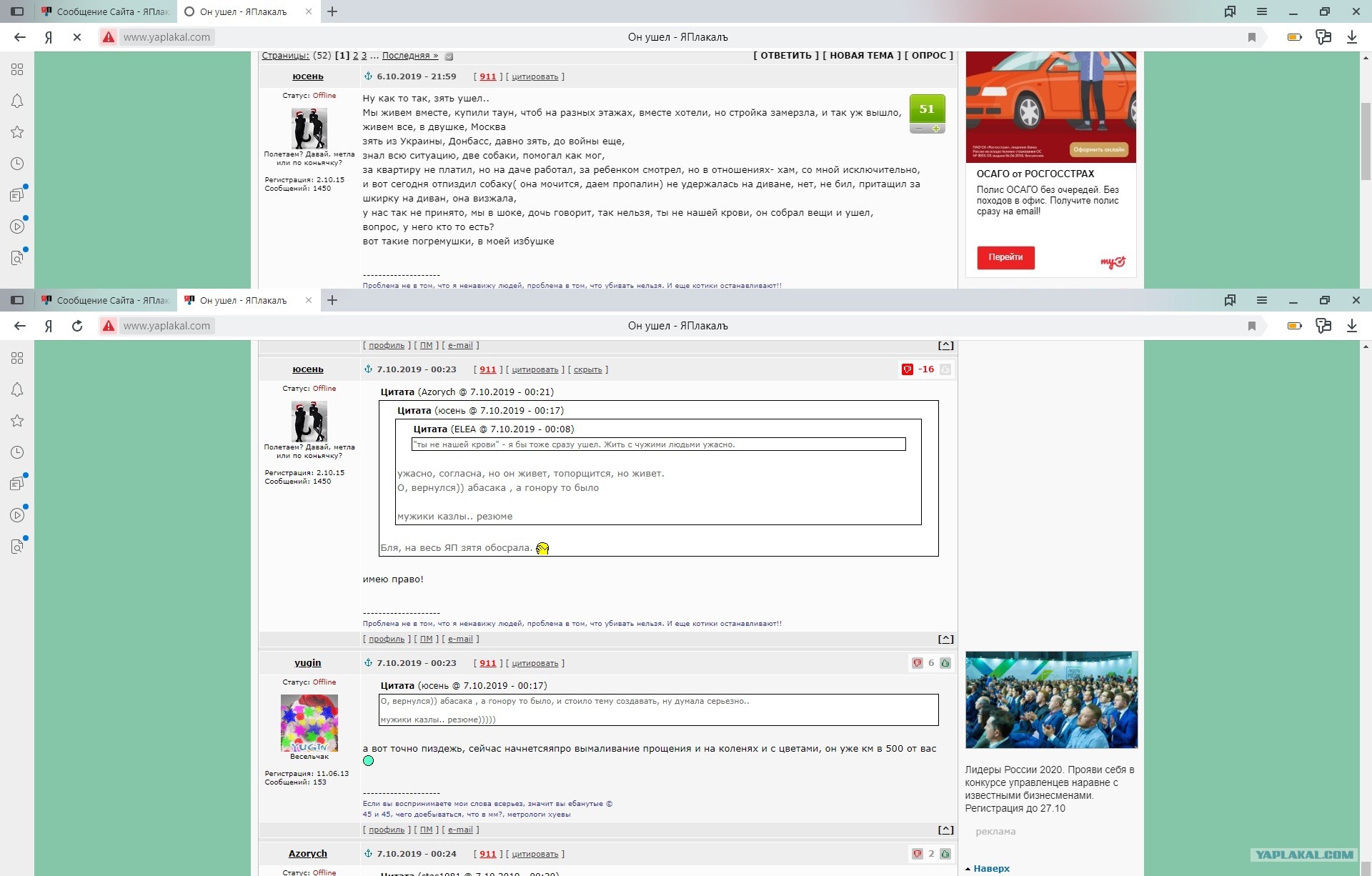
Task: Click the Yandex 'Я' home icon in upper window
Action: 49,37
